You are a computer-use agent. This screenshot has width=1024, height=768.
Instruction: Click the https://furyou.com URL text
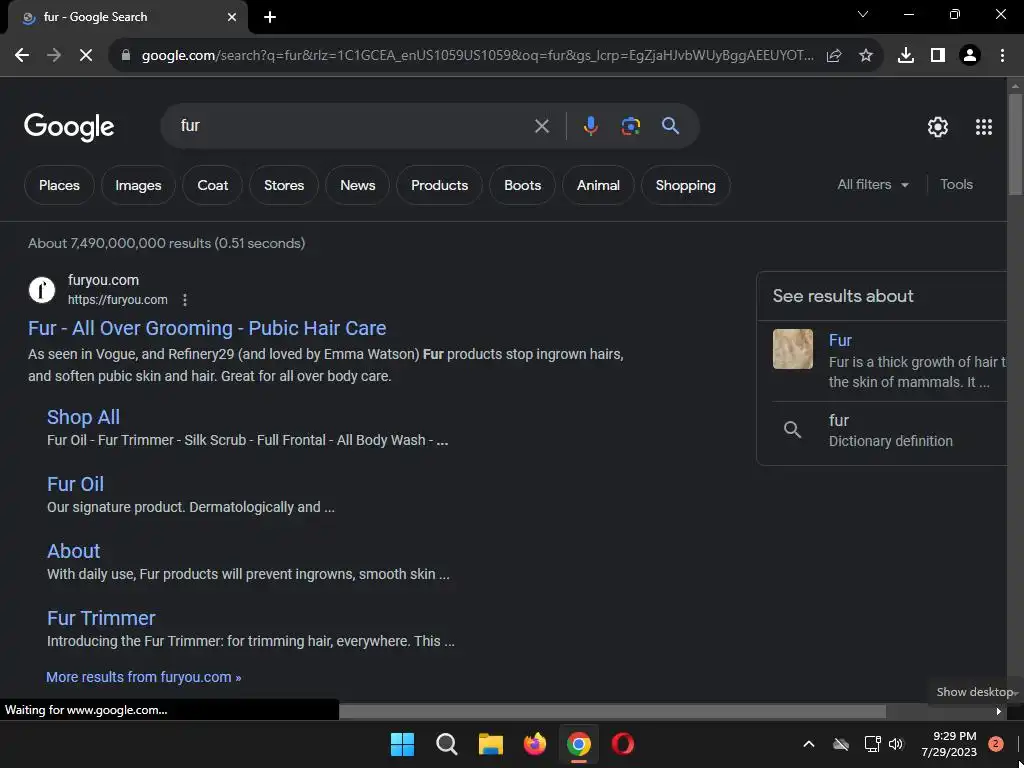[x=118, y=300]
